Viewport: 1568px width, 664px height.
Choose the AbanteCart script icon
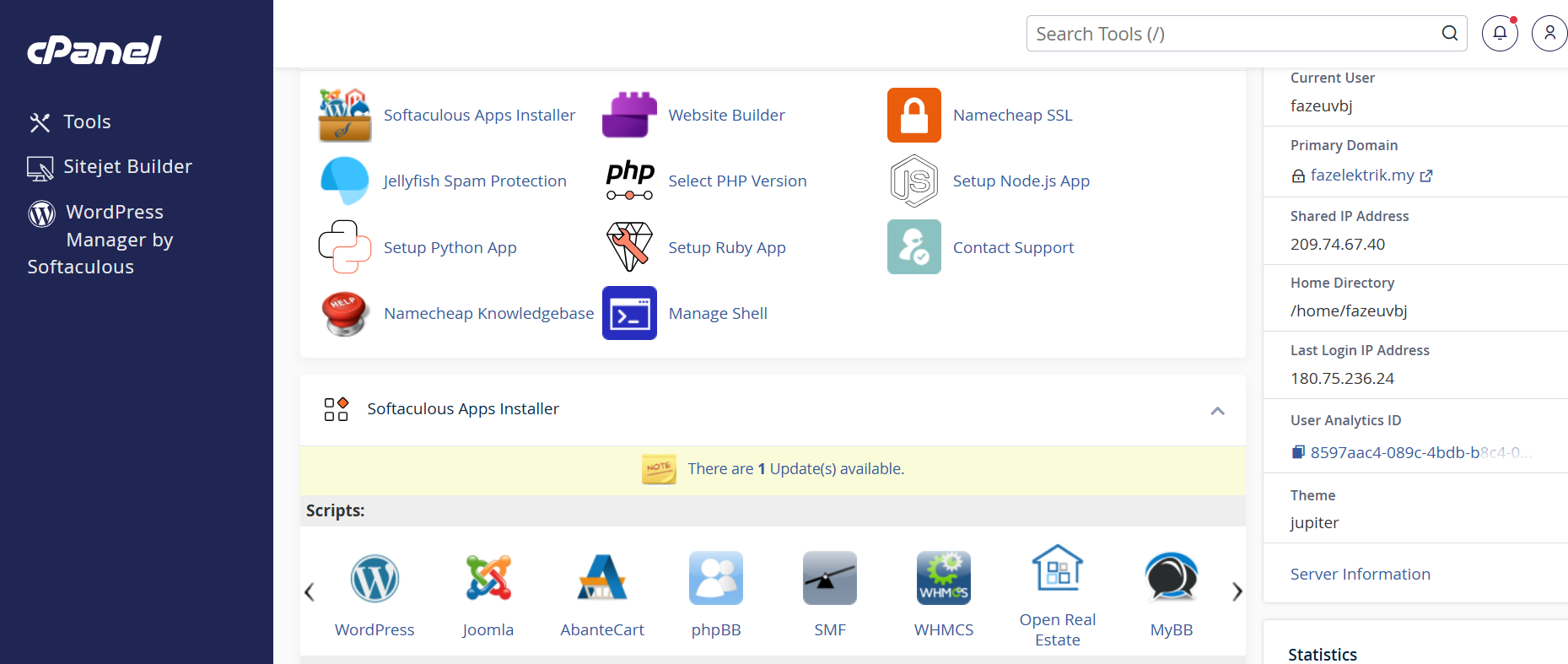click(602, 578)
